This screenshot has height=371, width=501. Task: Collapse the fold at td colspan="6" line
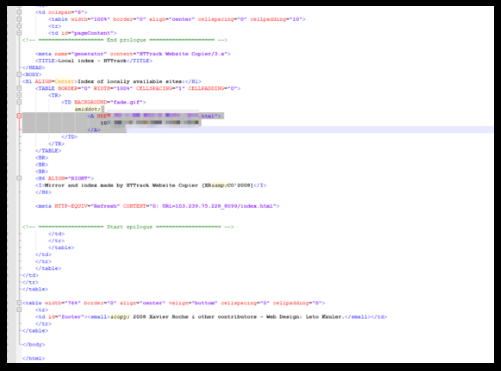(19, 12)
